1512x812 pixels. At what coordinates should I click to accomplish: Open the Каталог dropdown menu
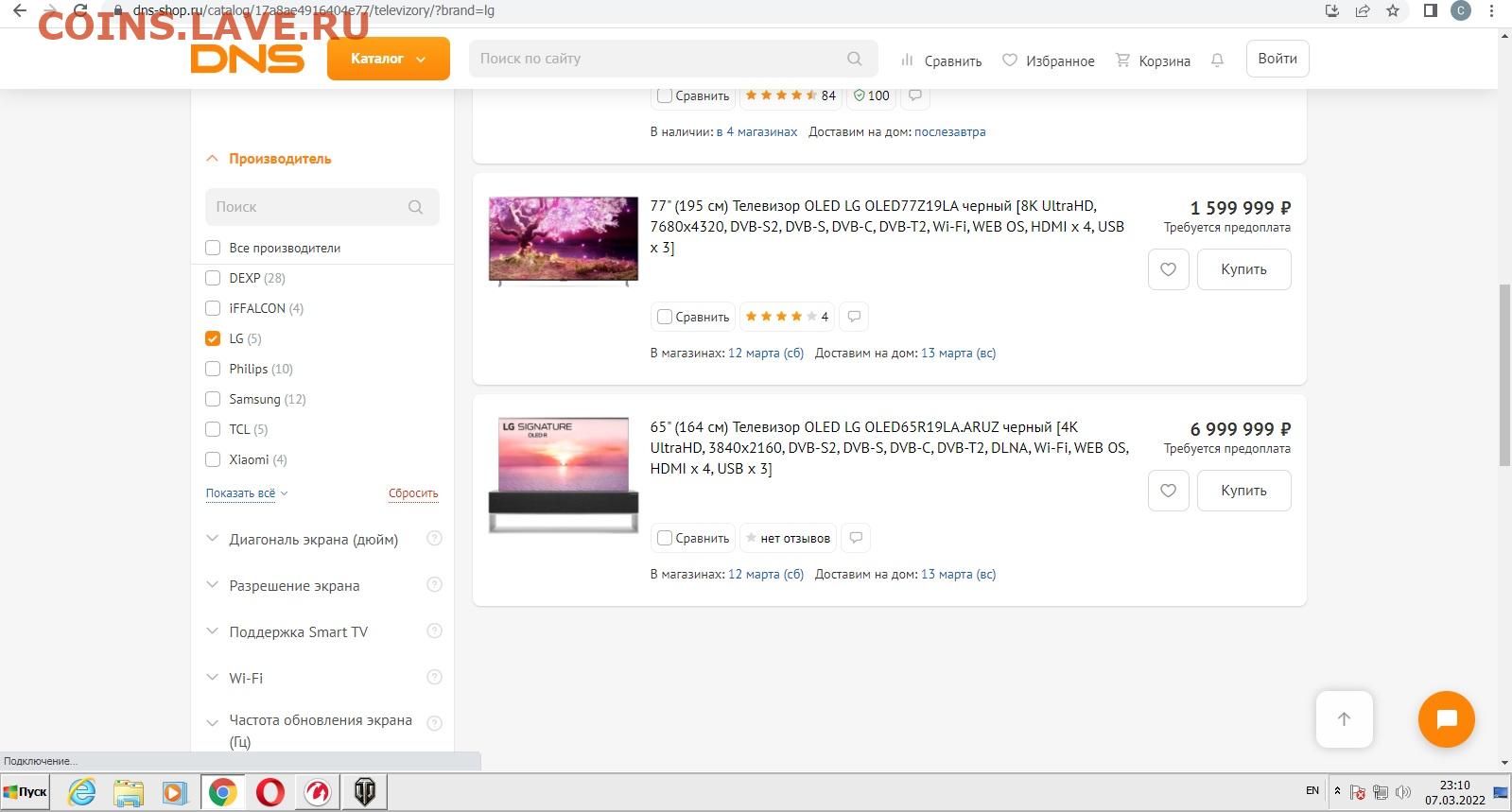(388, 59)
